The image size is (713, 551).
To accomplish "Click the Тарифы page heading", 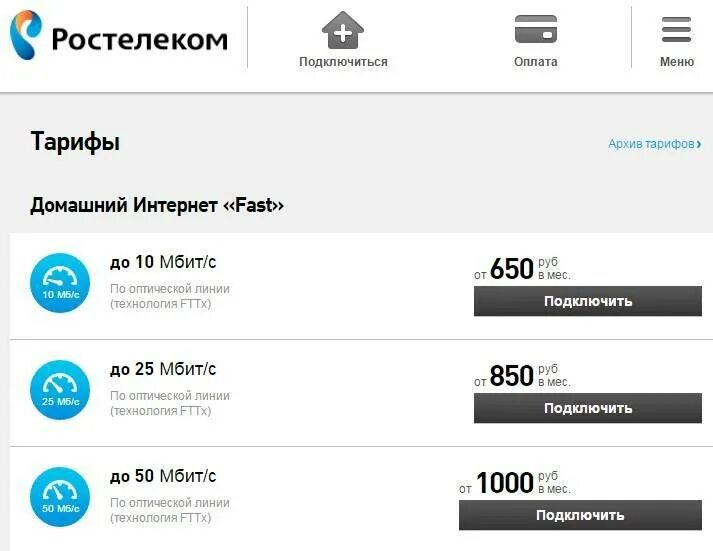I will pyautogui.click(x=75, y=142).
